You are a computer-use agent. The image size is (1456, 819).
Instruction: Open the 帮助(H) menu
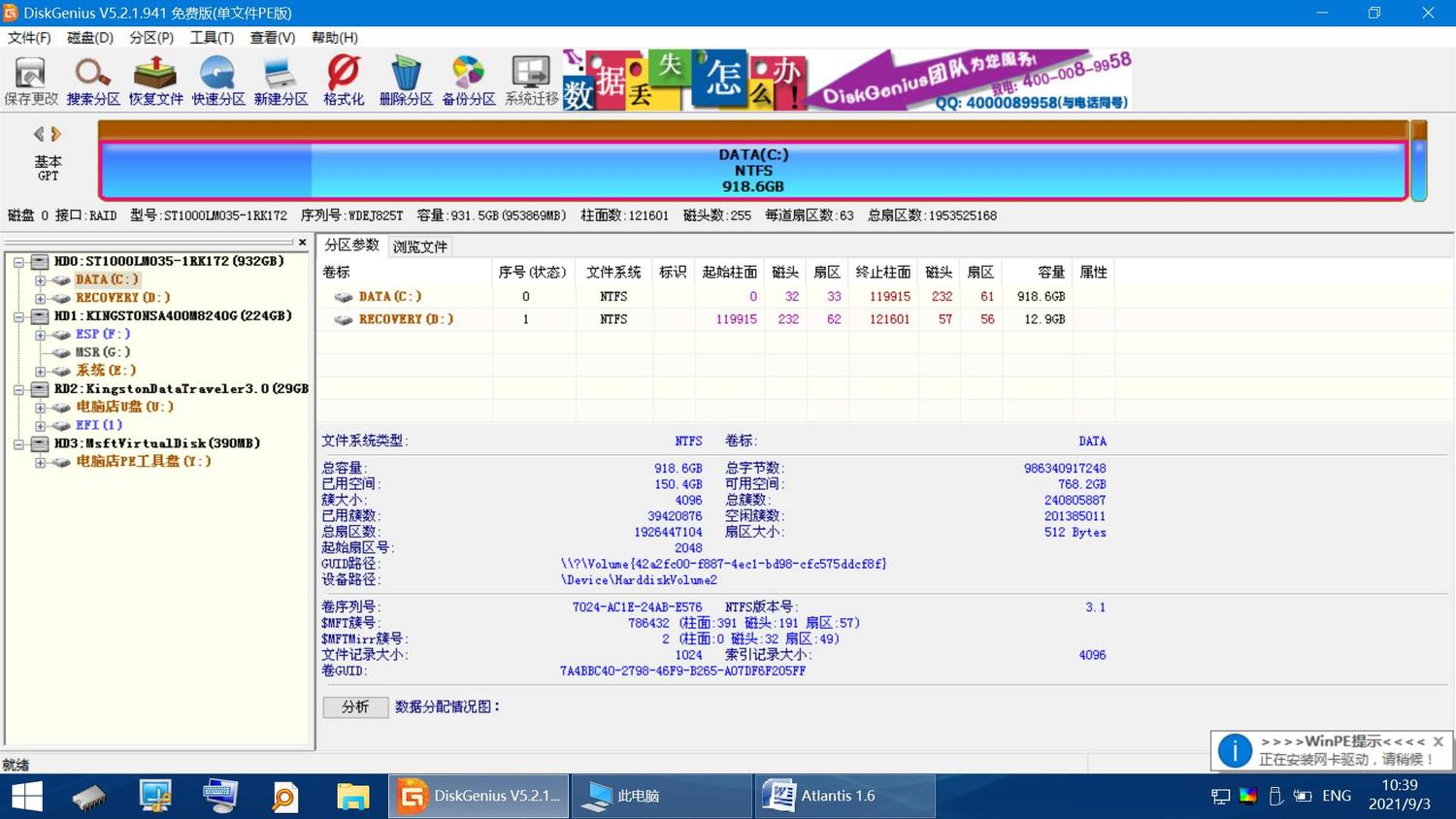tap(335, 37)
